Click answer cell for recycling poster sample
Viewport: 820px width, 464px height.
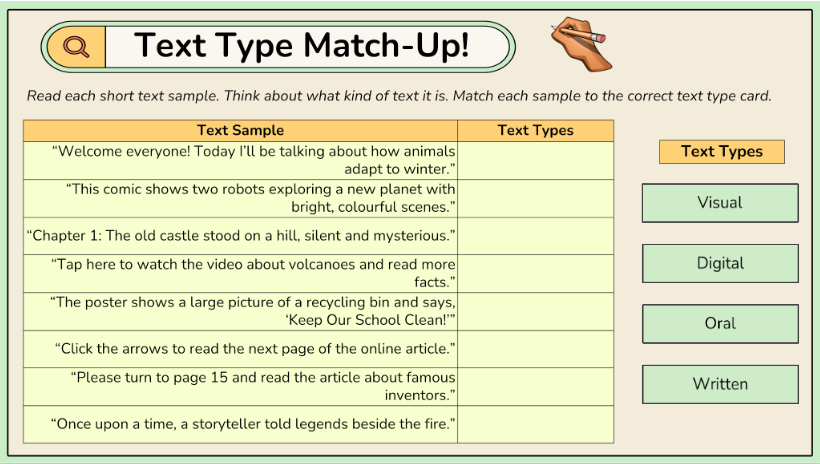click(x=535, y=311)
